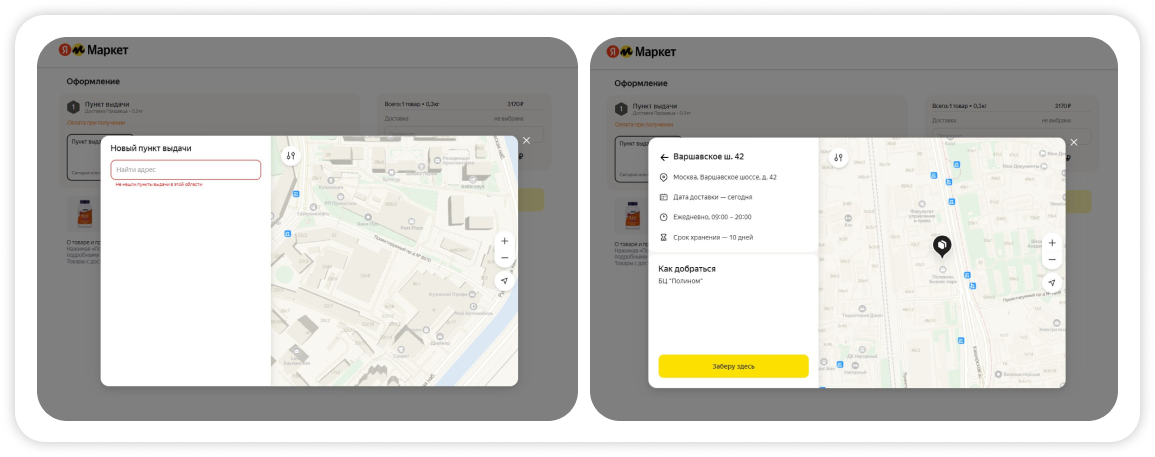Click Яндекс Маркет logo behind Варшавское ш. 42 dialog
1155x457 pixels.
[642, 52]
